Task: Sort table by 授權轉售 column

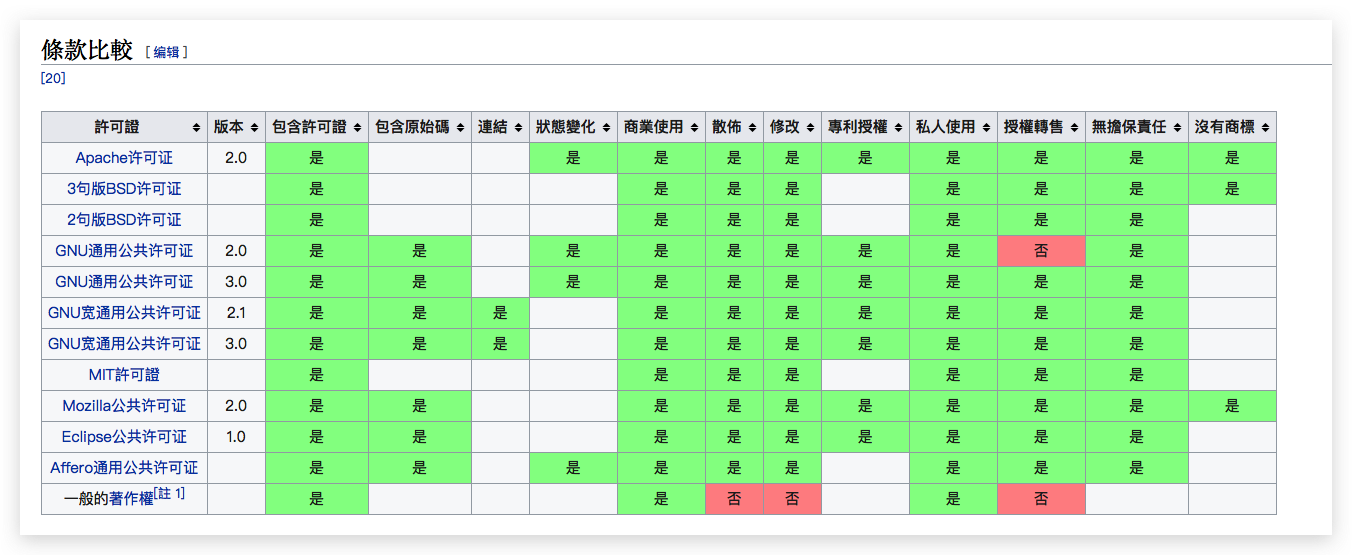Action: tap(1073, 128)
